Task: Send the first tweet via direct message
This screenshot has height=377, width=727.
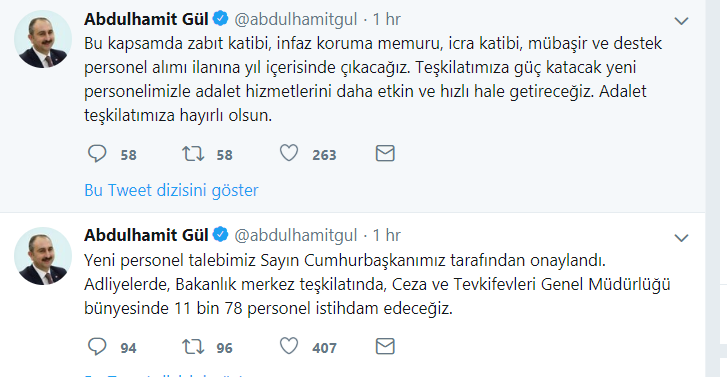Action: 385,153
